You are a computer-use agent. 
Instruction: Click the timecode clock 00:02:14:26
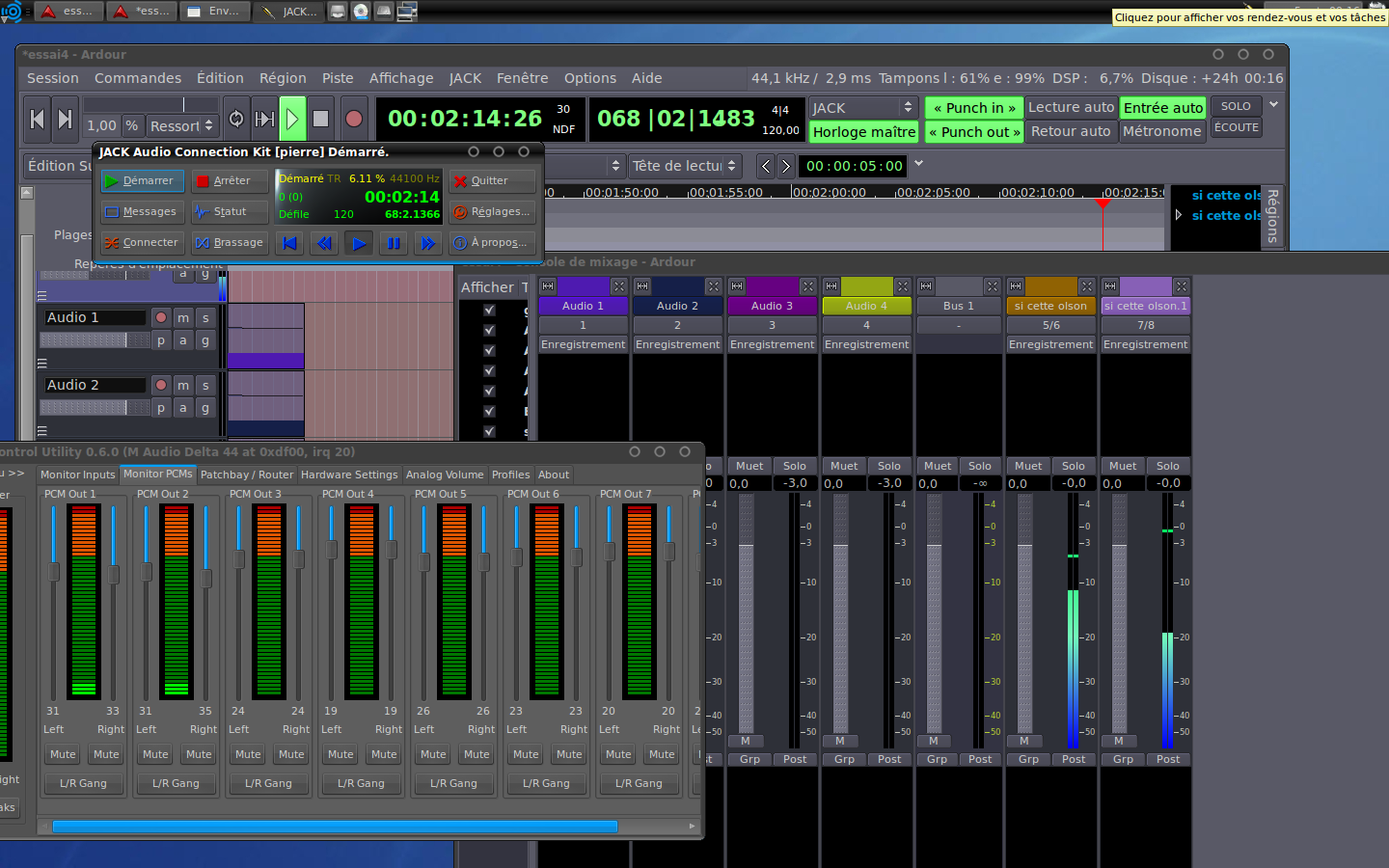(x=465, y=119)
